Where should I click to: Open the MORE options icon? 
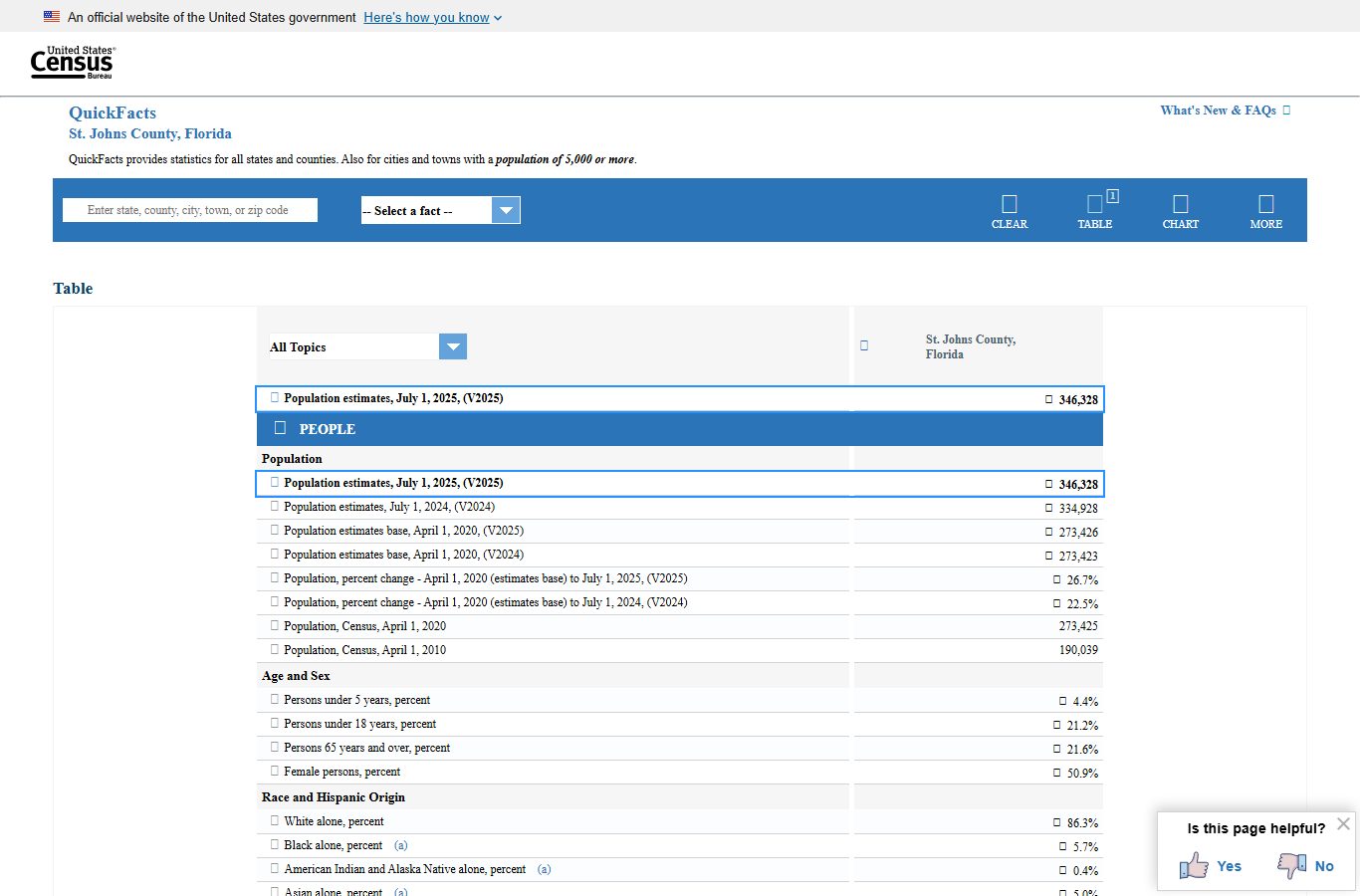coord(1265,204)
